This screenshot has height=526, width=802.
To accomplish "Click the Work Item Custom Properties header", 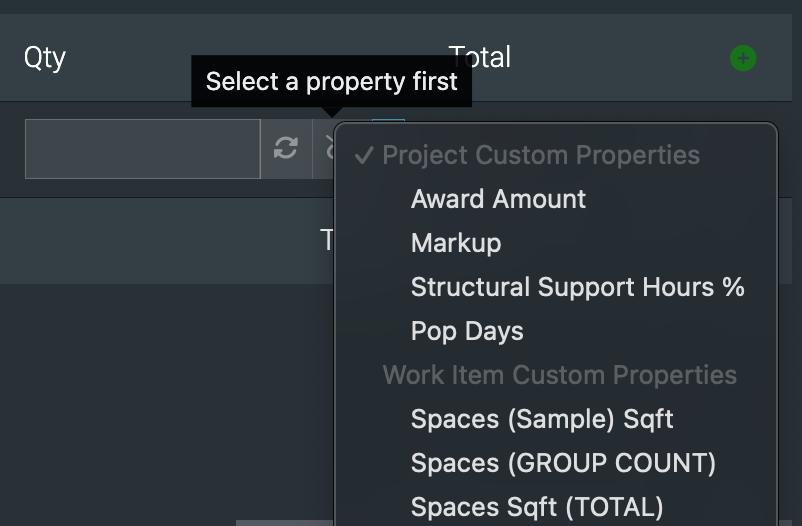I will [x=560, y=375].
